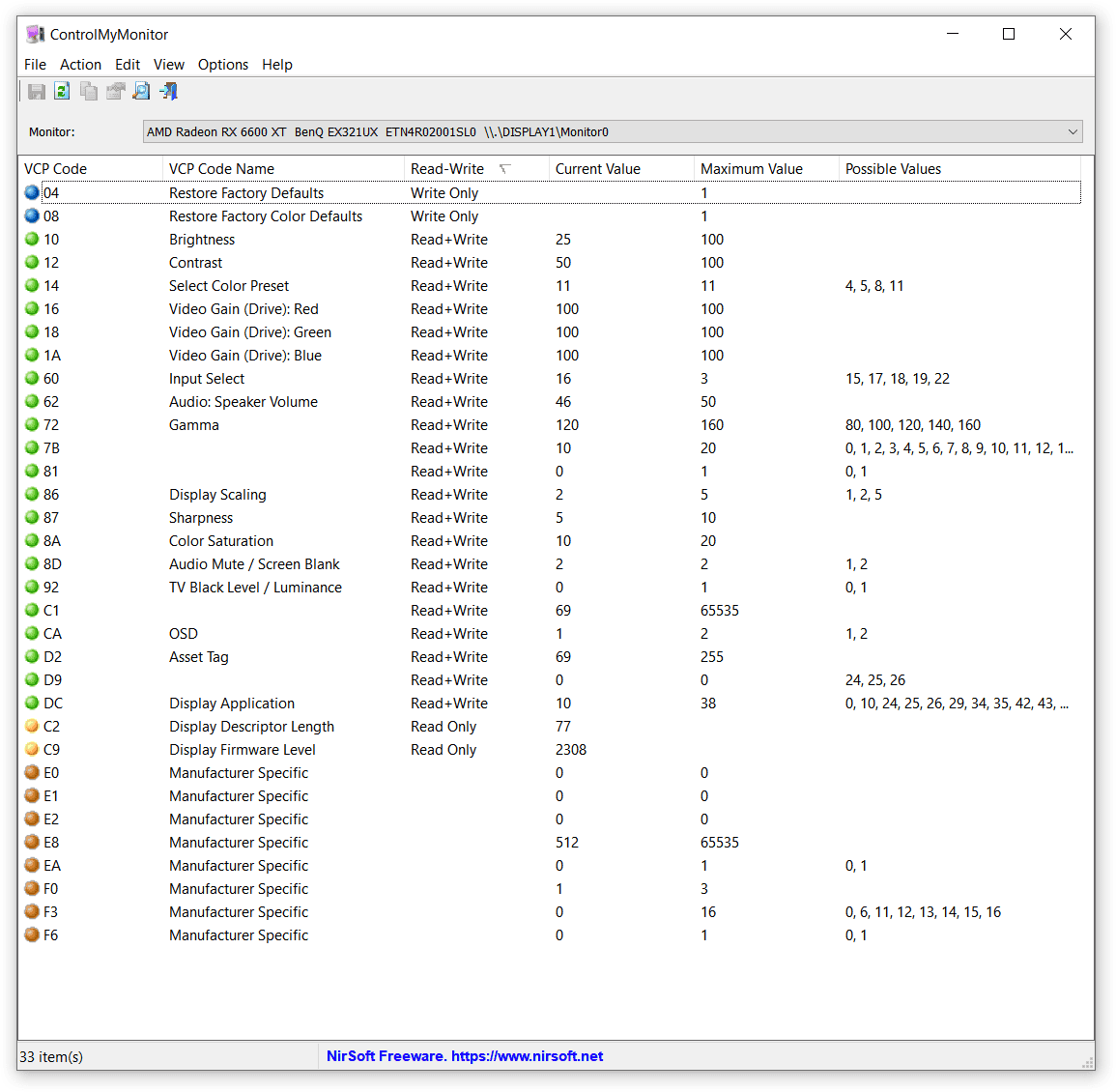
Task: Click the yellow icon of code C2
Action: 32,726
